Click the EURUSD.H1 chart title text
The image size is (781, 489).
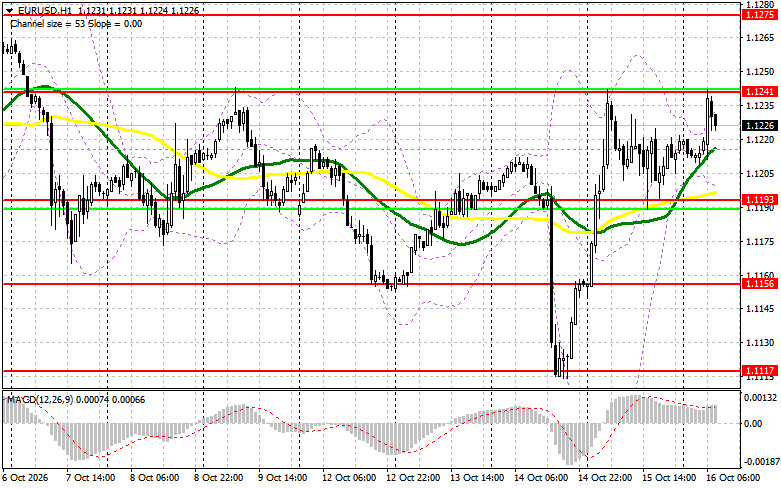[44, 10]
